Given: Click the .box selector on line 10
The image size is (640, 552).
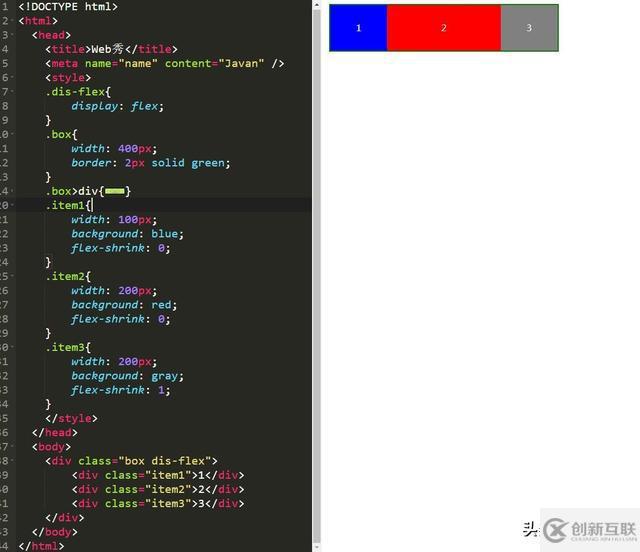Looking at the screenshot, I should (59, 134).
